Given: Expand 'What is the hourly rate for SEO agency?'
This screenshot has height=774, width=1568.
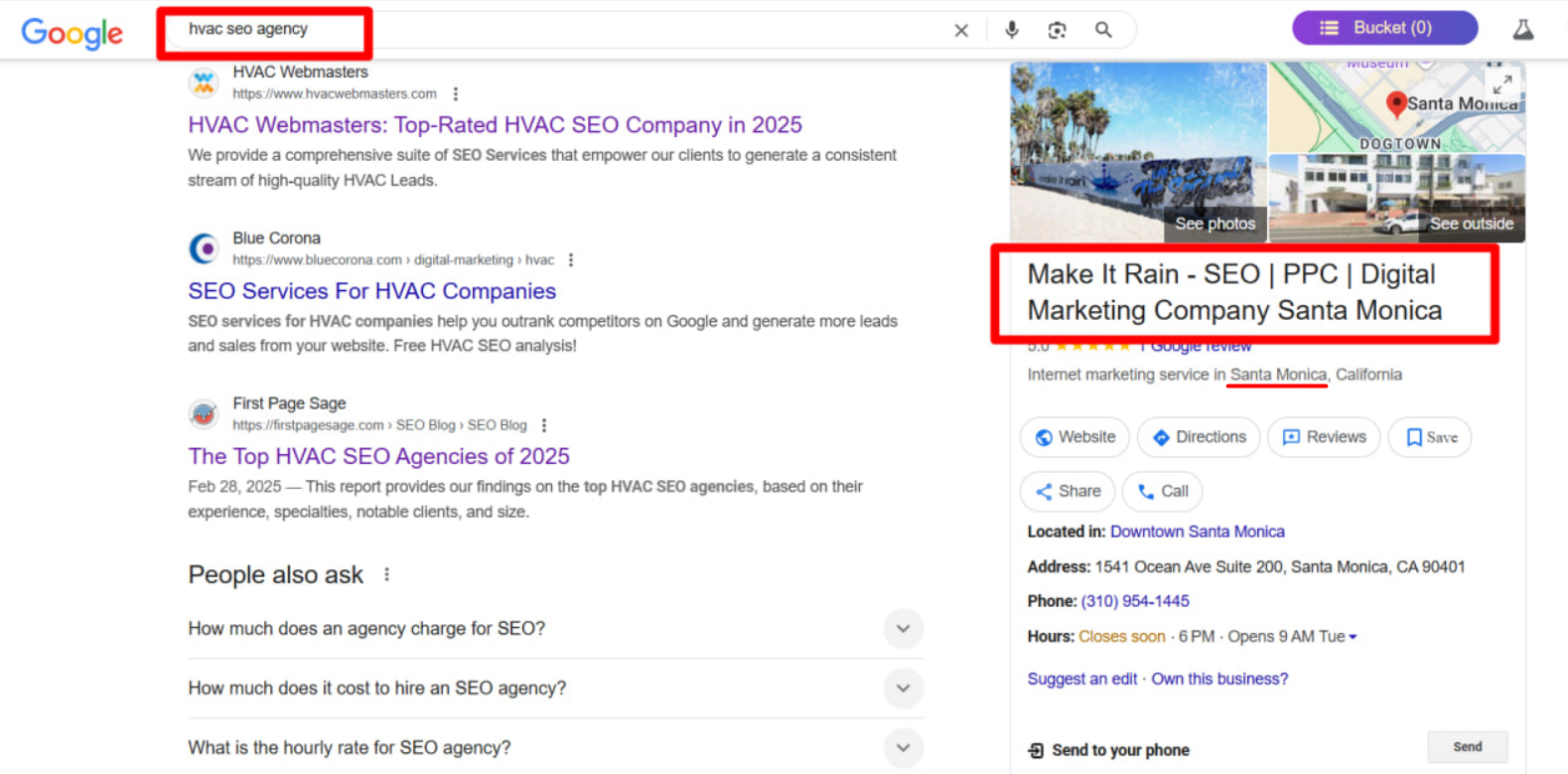Looking at the screenshot, I should pos(555,747).
